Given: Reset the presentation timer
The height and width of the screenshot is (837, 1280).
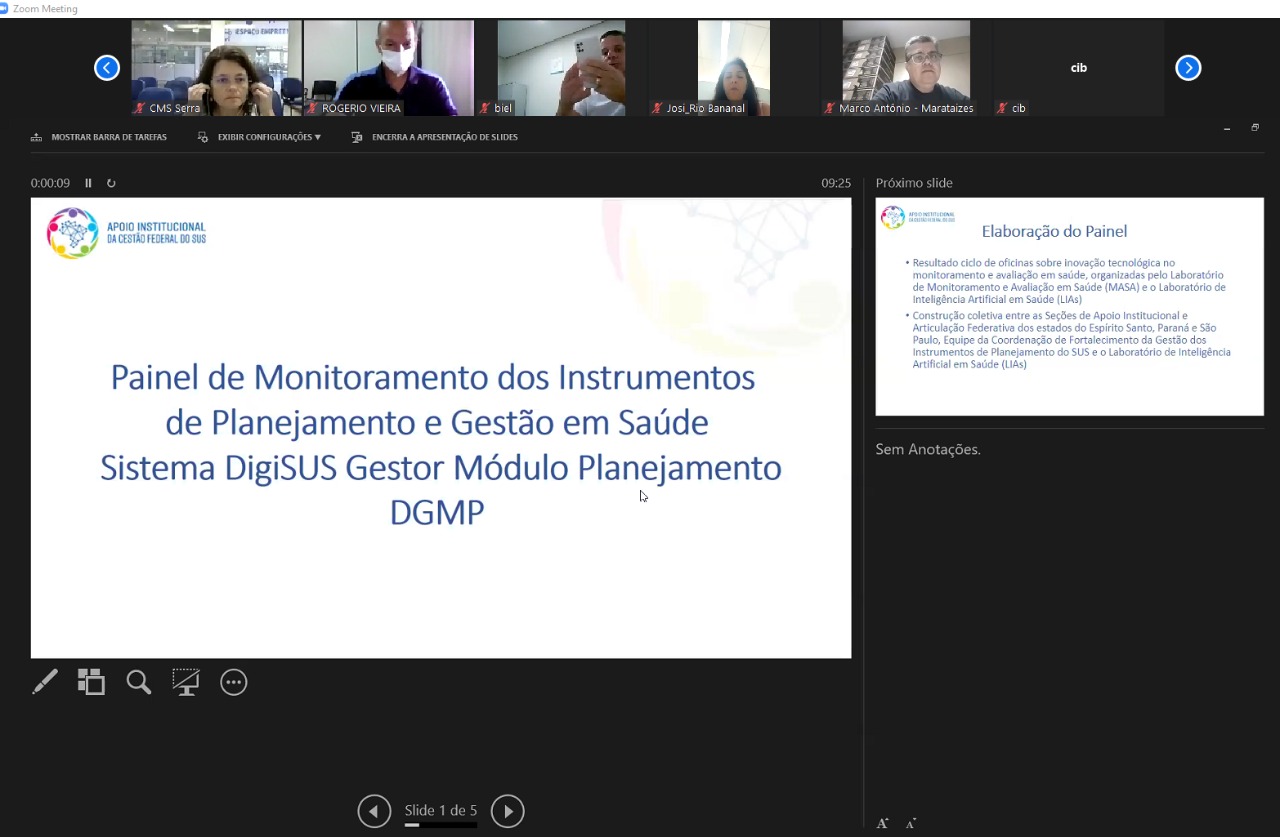Looking at the screenshot, I should click(111, 183).
